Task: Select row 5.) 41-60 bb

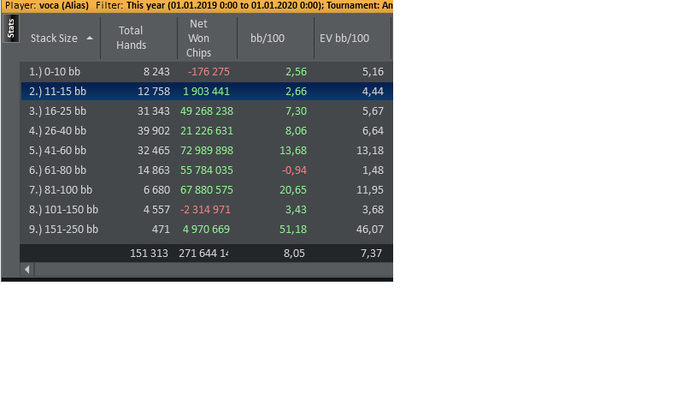Action: point(206,150)
